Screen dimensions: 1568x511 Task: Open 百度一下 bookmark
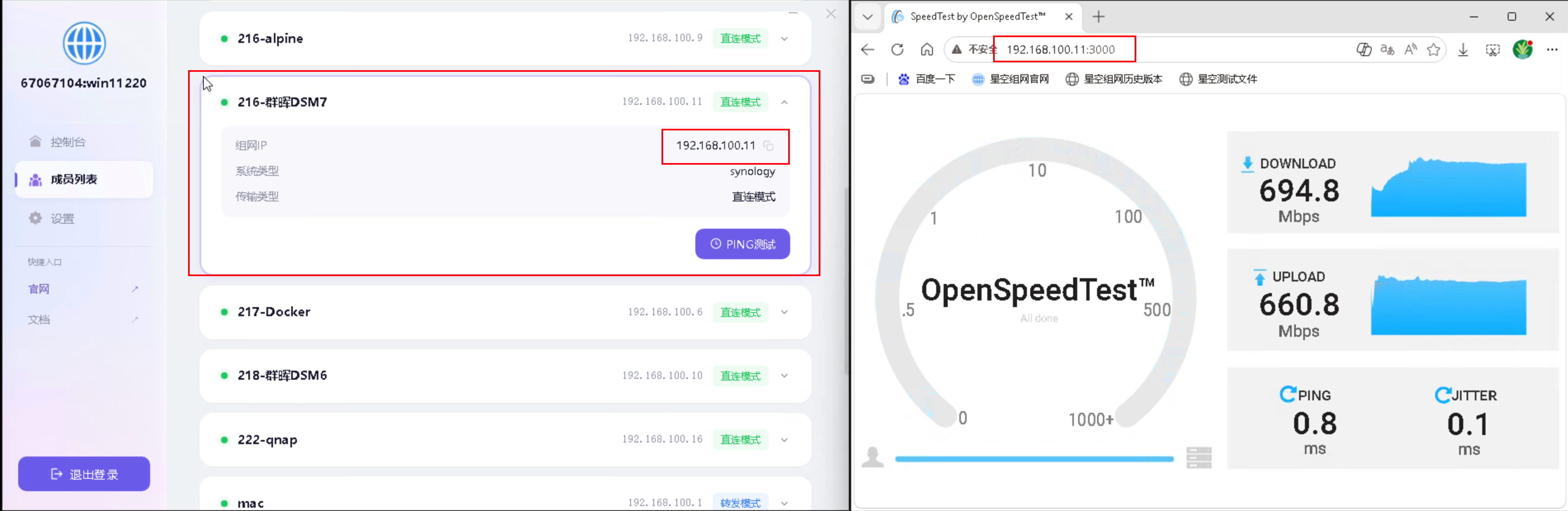(x=926, y=79)
